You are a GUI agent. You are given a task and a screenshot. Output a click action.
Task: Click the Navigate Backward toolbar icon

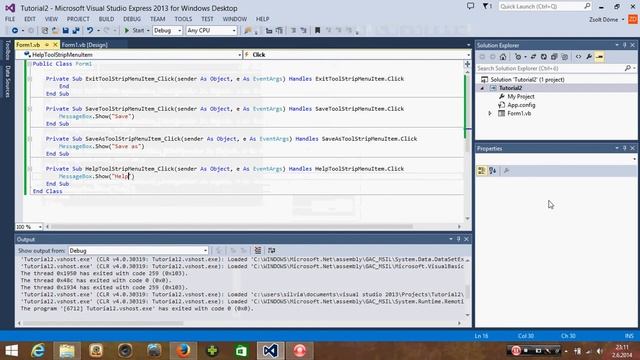tap(15, 31)
